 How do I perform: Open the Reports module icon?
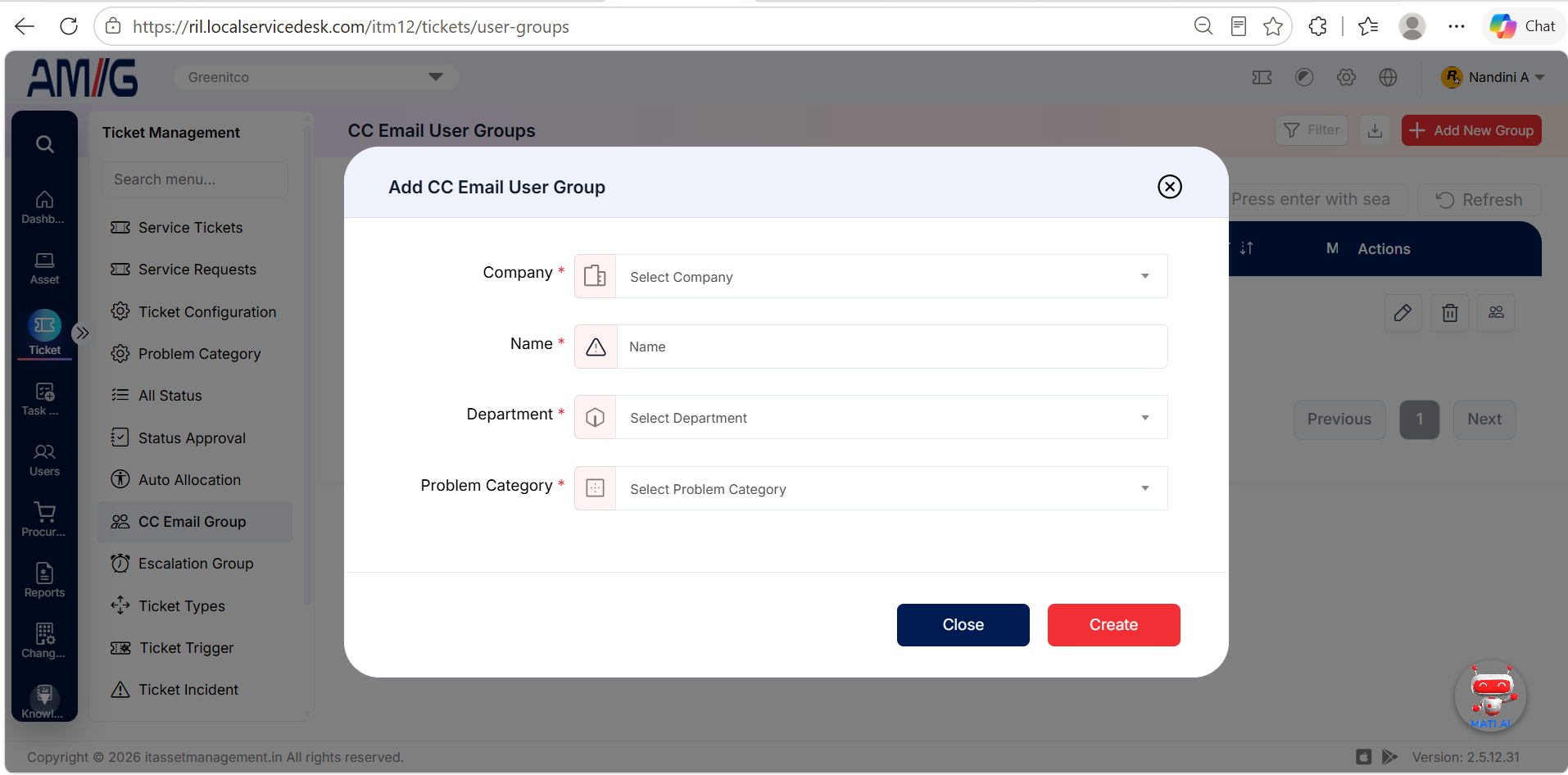tap(44, 581)
